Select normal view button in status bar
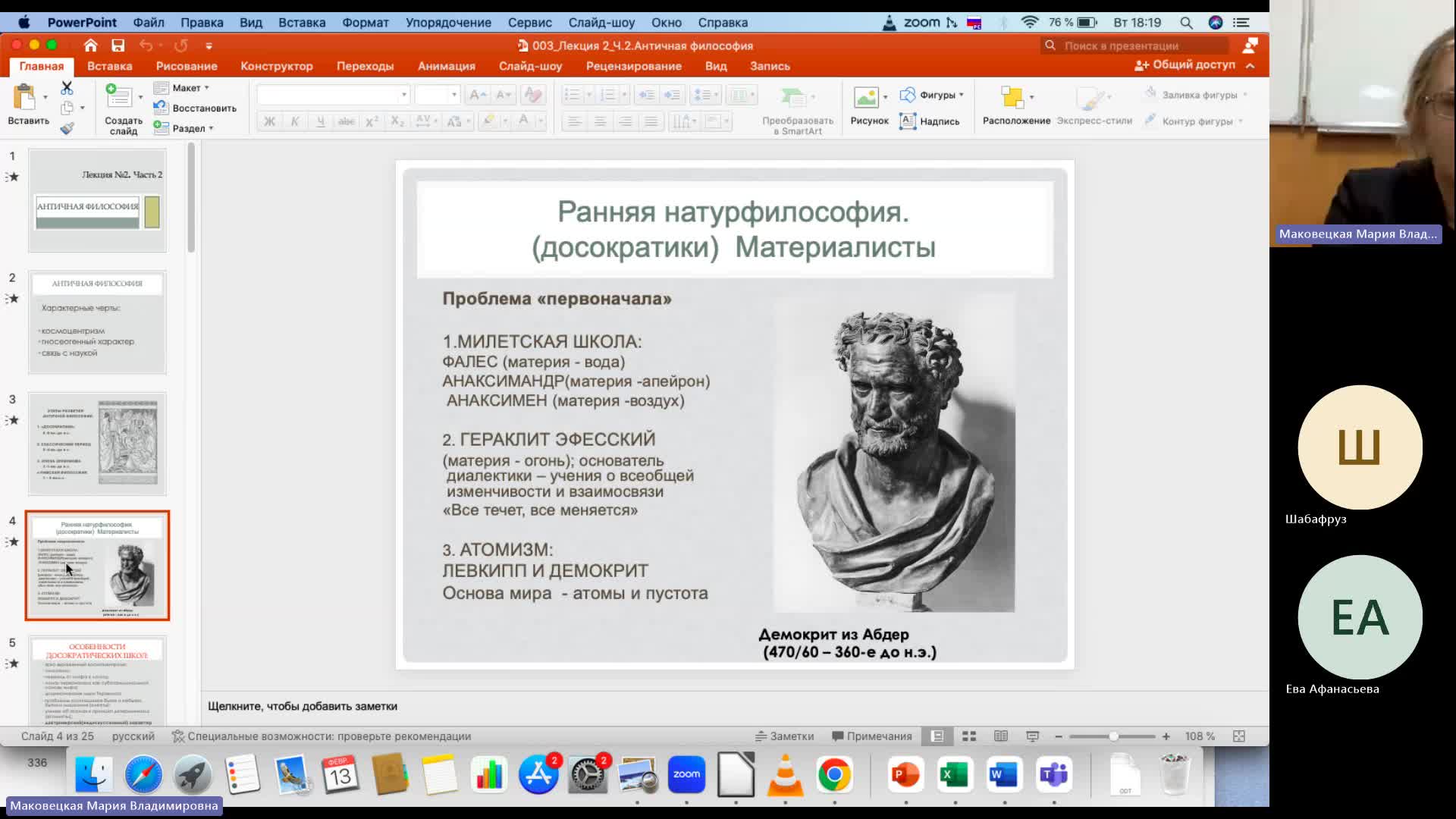Screen dimensions: 1456x819 (937, 736)
